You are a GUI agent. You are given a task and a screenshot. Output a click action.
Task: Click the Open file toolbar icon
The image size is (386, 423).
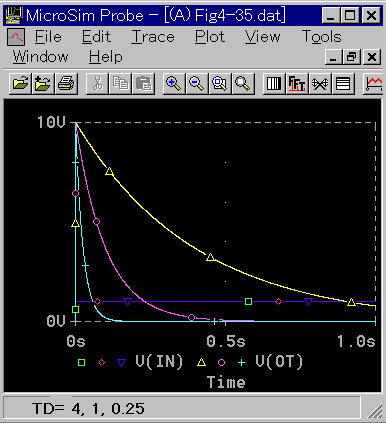click(x=20, y=83)
